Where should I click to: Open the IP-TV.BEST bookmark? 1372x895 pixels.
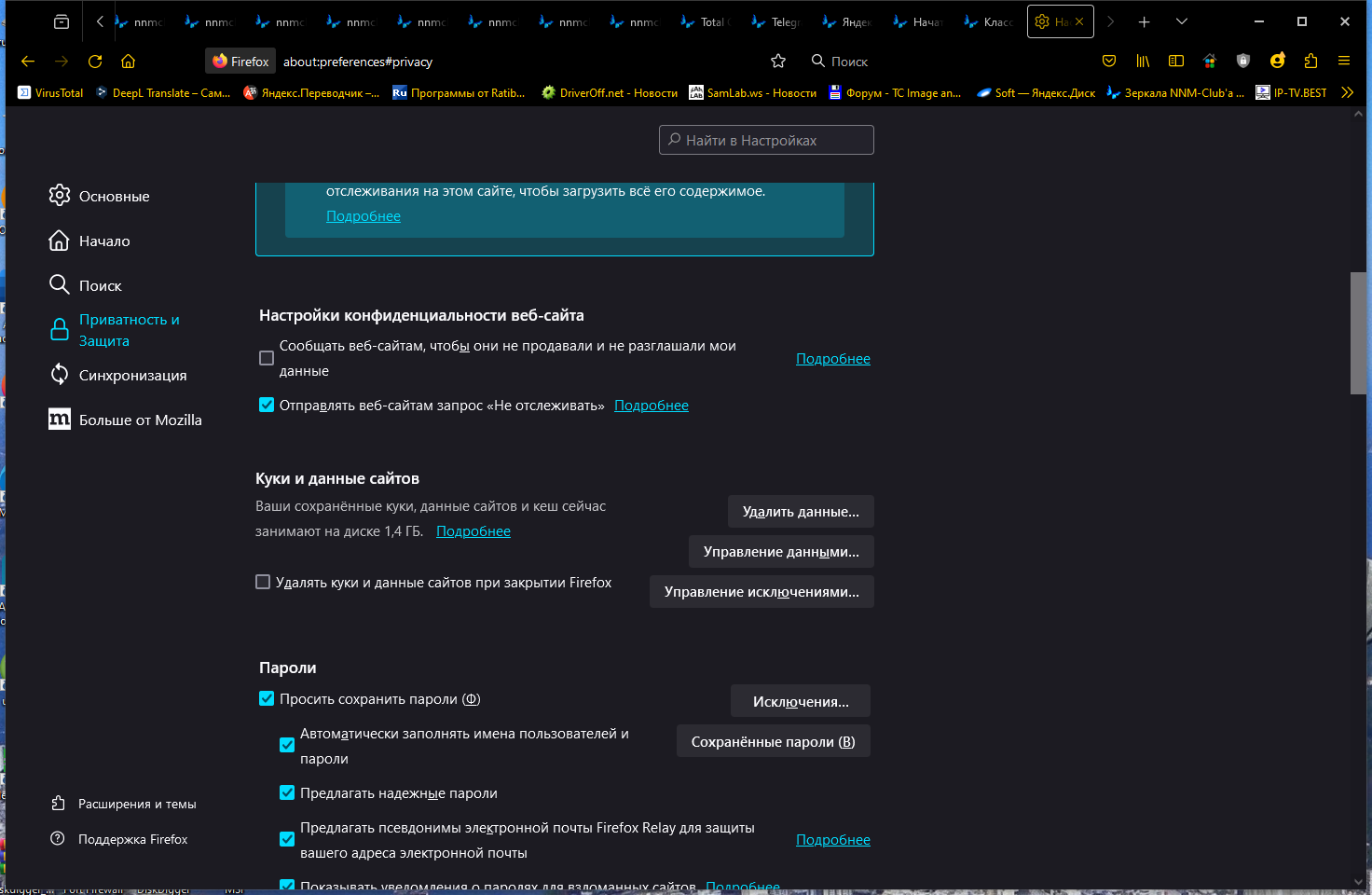[x=1291, y=93]
